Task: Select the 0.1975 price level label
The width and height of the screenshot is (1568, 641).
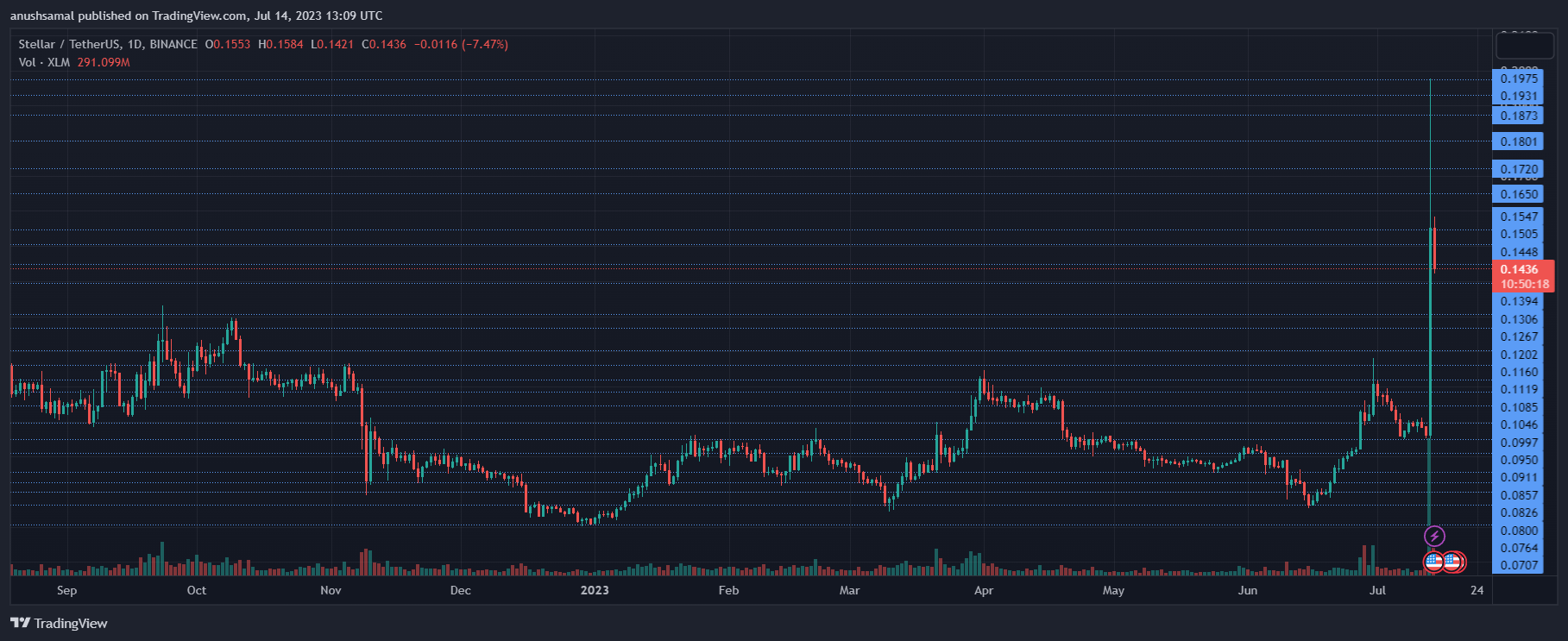Action: [1519, 79]
